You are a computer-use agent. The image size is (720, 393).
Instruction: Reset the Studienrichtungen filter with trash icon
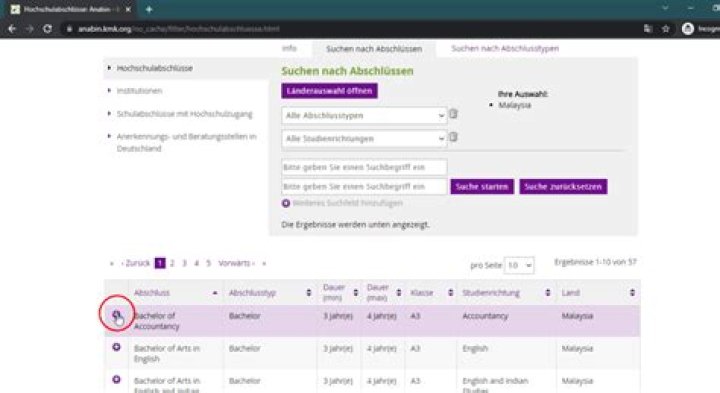[453, 137]
